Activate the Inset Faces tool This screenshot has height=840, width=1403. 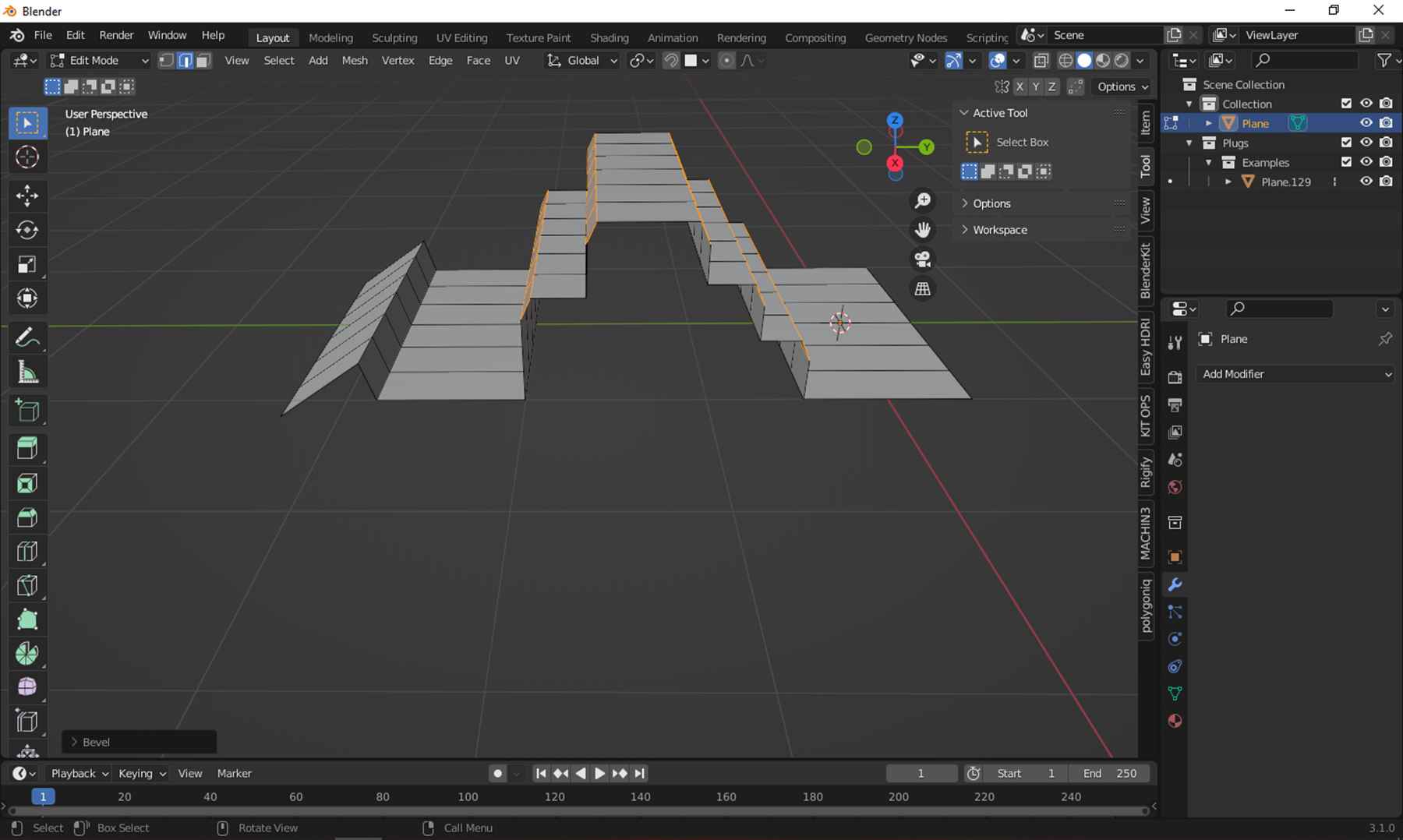click(x=27, y=483)
